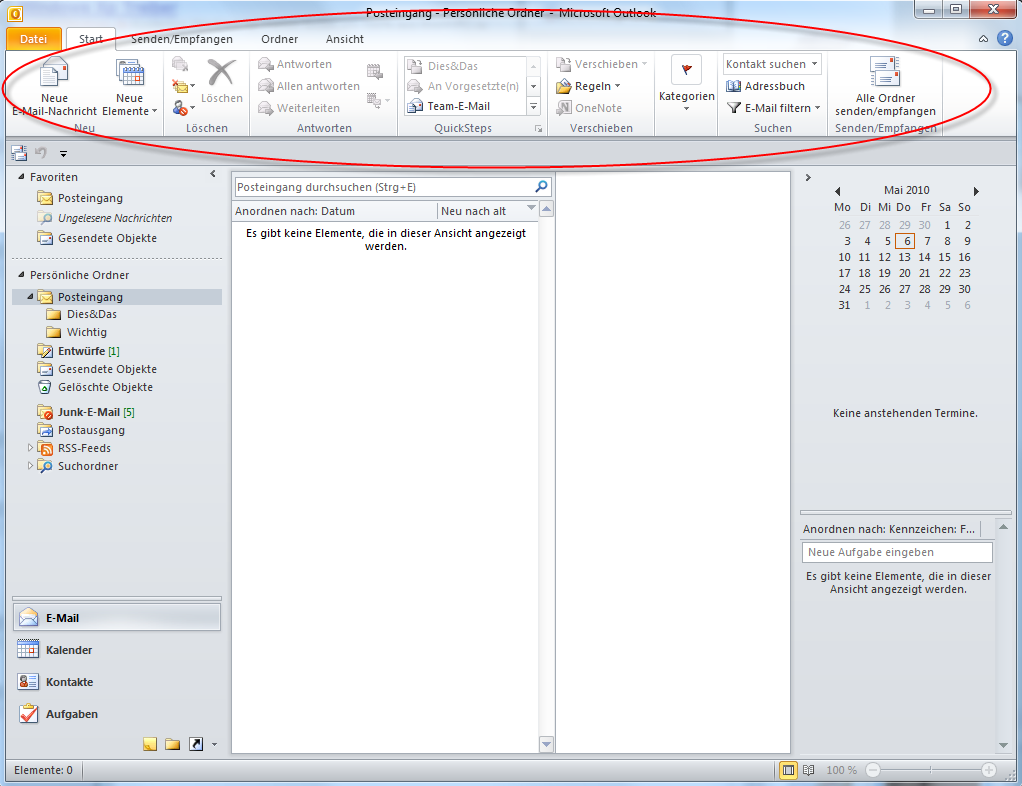
Task: Open the E-Mail filtern dropdown
Action: (x=775, y=107)
